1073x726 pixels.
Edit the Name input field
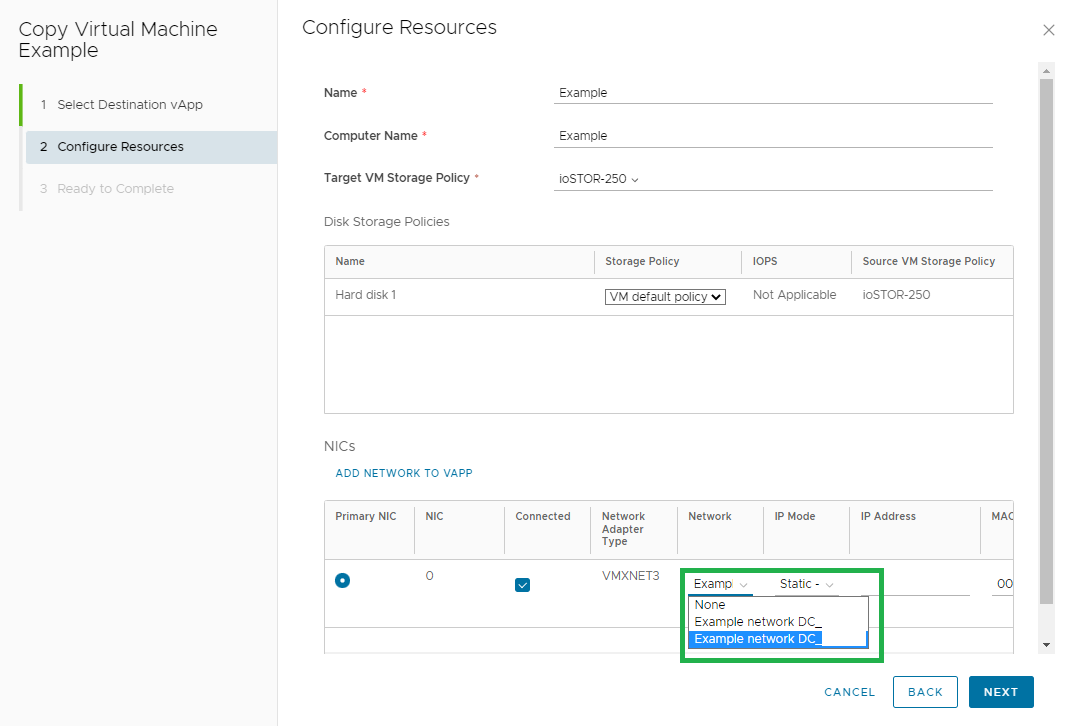[773, 93]
